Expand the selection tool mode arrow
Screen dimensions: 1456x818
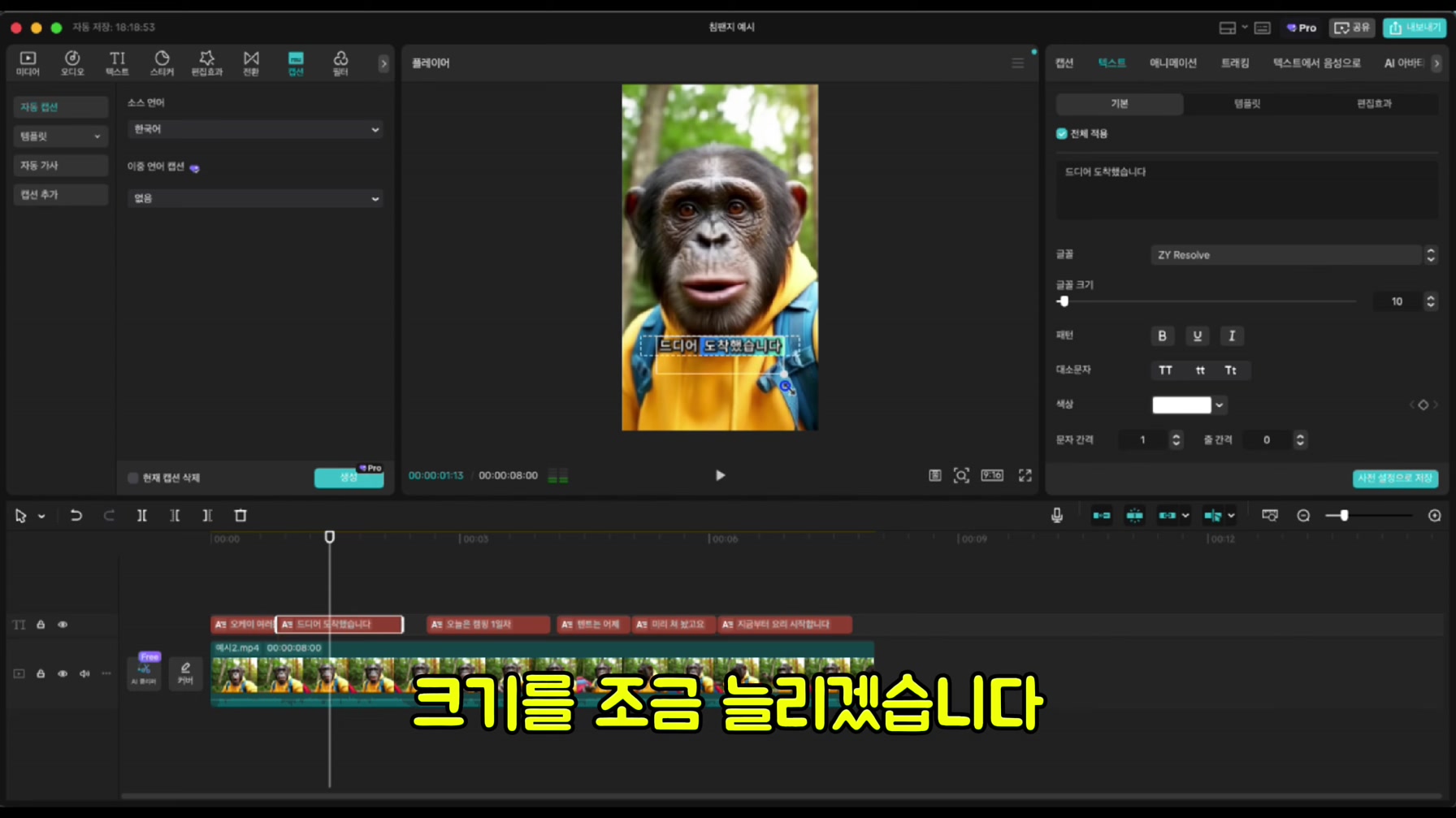41,516
